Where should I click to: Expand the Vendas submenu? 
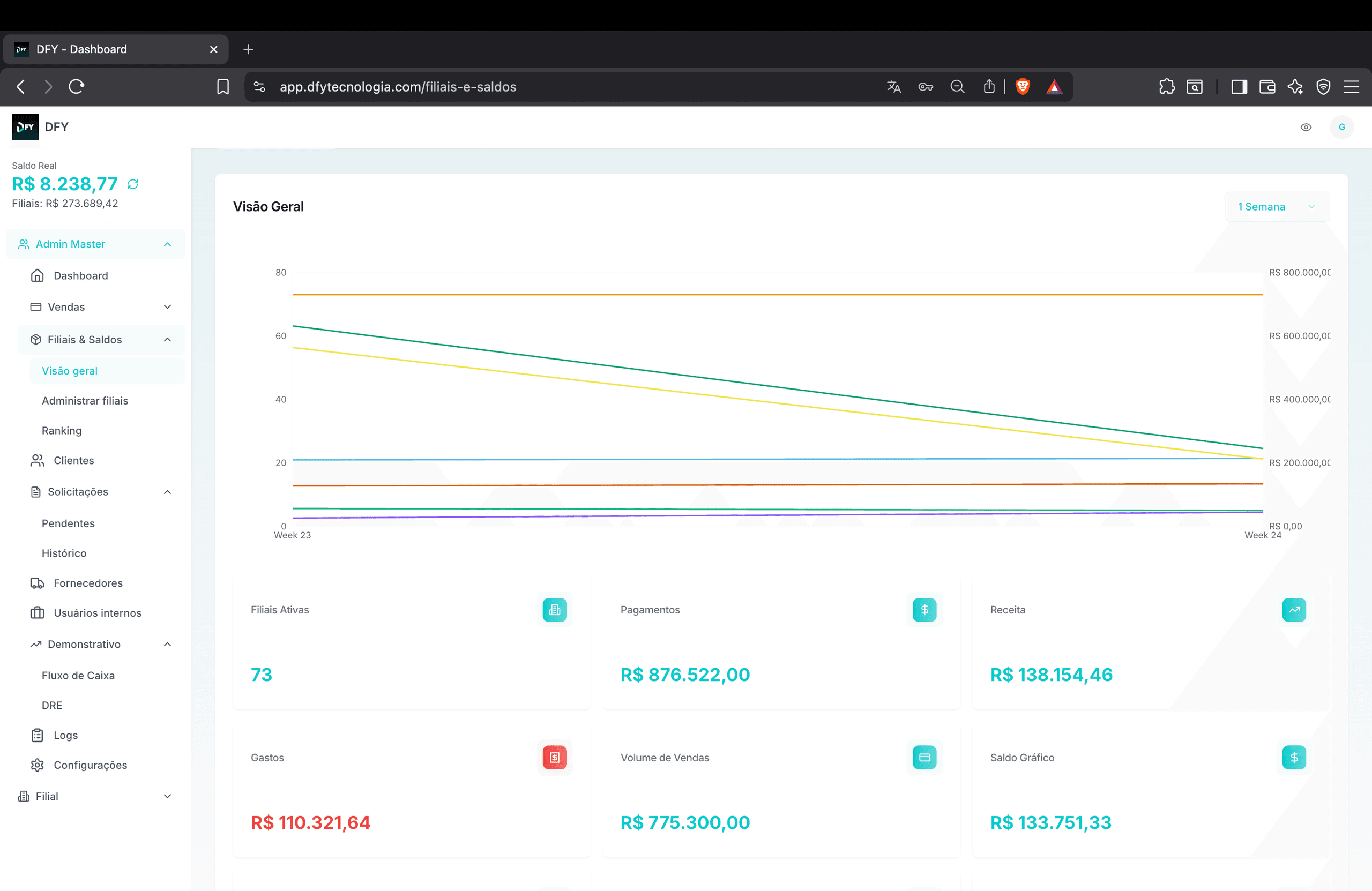pyautogui.click(x=101, y=306)
